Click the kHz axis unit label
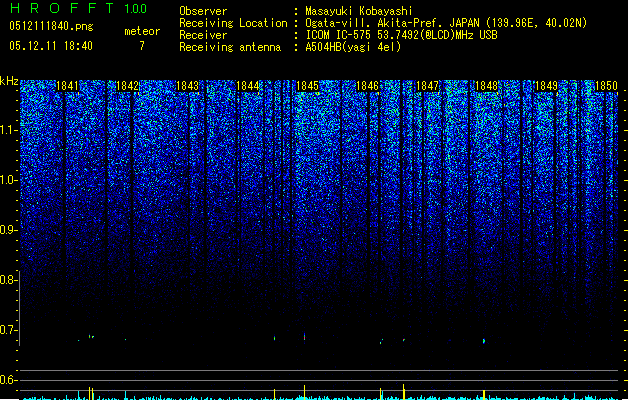The height and width of the screenshot is (400, 629). [9, 81]
